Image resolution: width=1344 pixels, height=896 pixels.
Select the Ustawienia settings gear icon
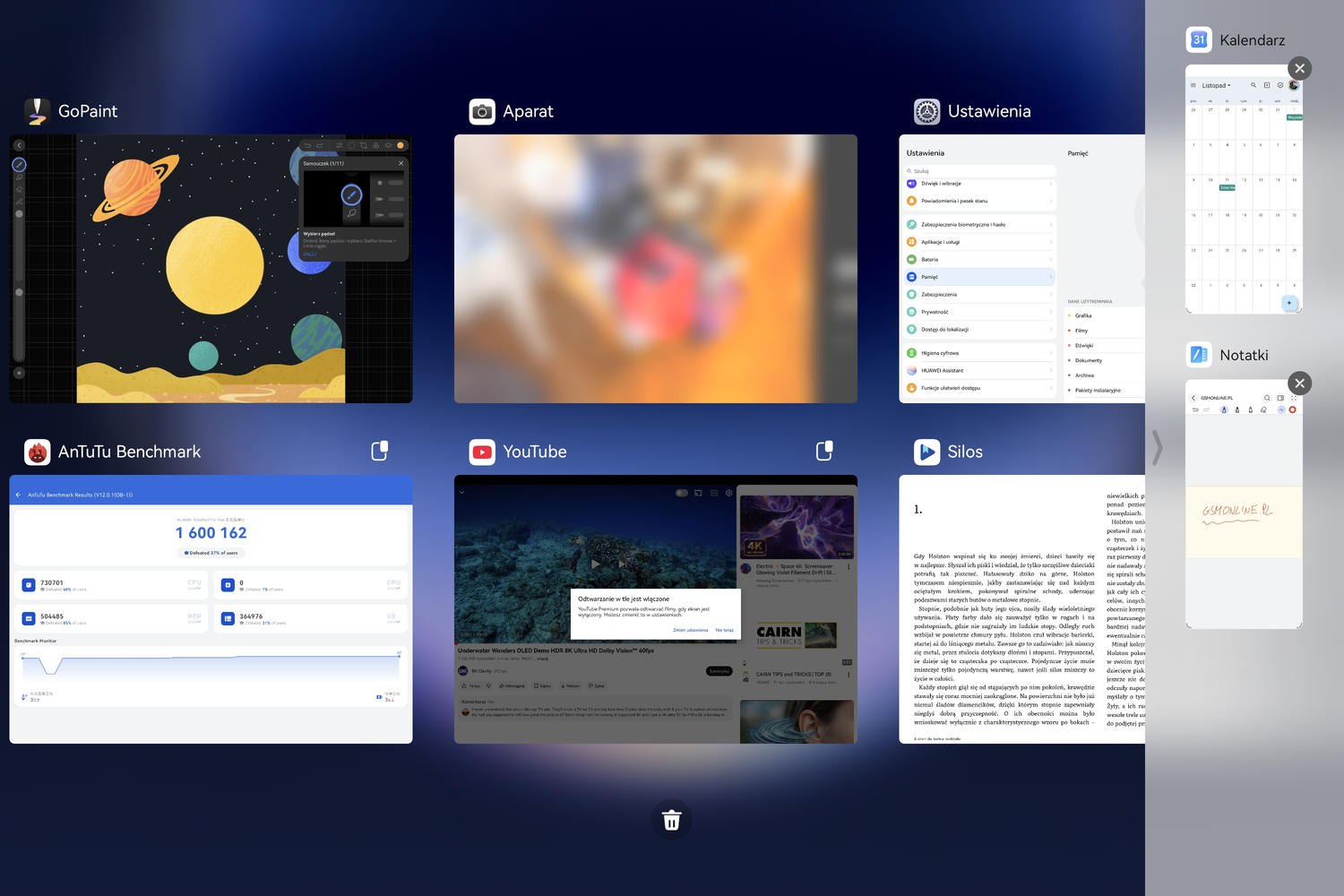(926, 111)
